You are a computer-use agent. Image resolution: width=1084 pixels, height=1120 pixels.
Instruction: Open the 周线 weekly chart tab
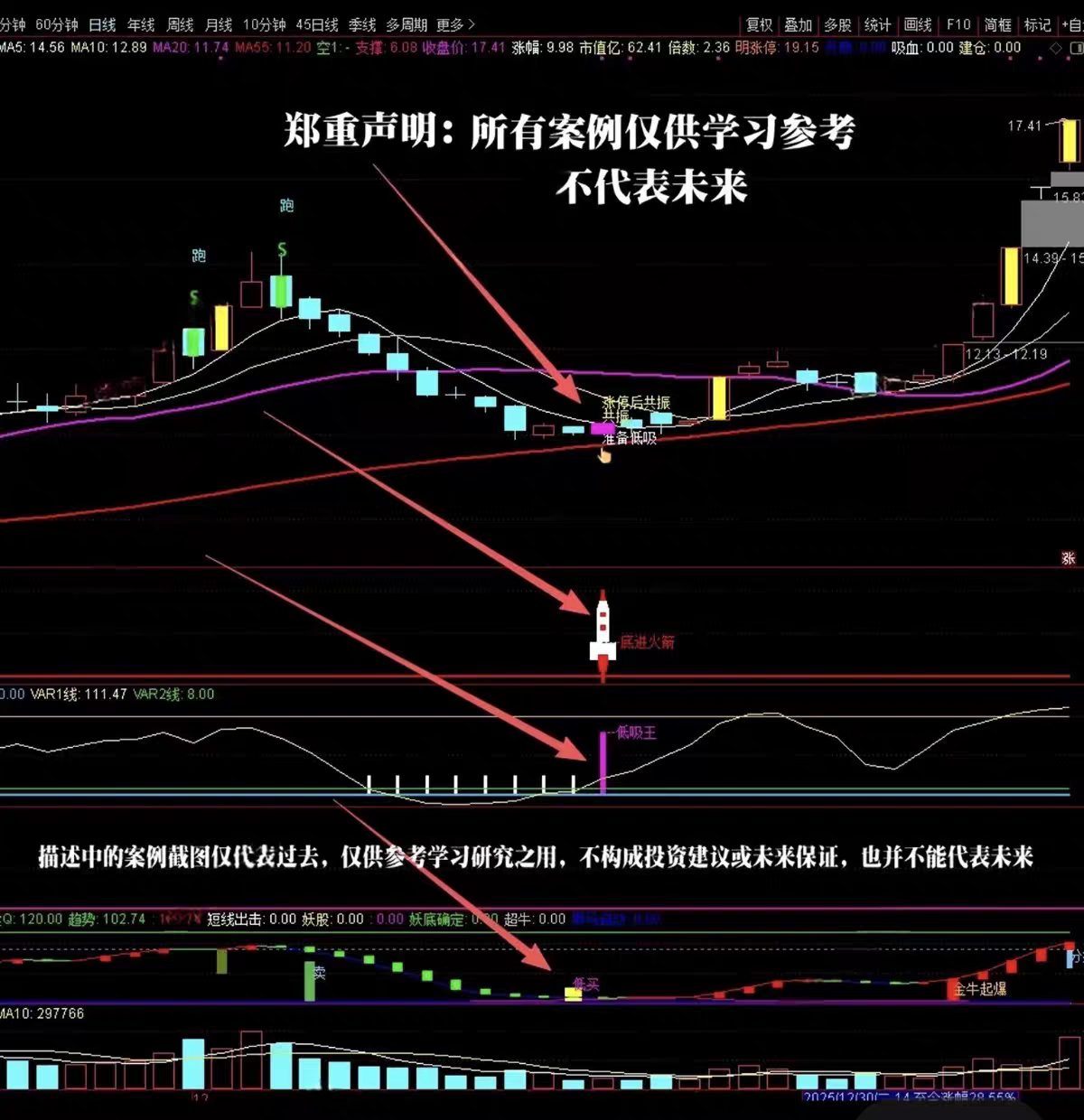pos(181,24)
